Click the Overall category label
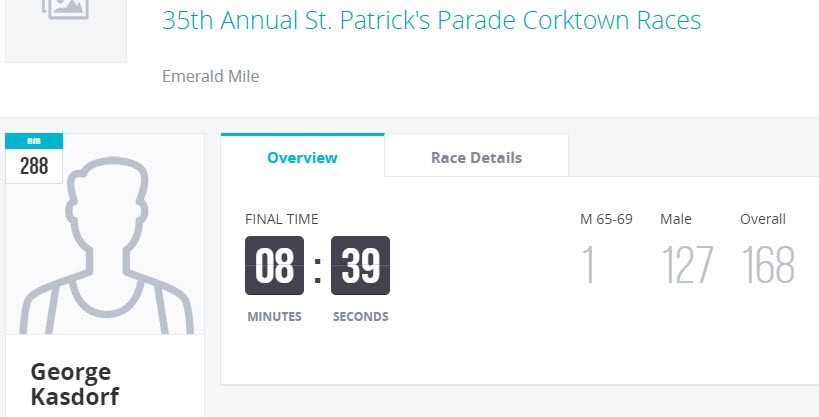The image size is (819, 417). click(x=763, y=219)
